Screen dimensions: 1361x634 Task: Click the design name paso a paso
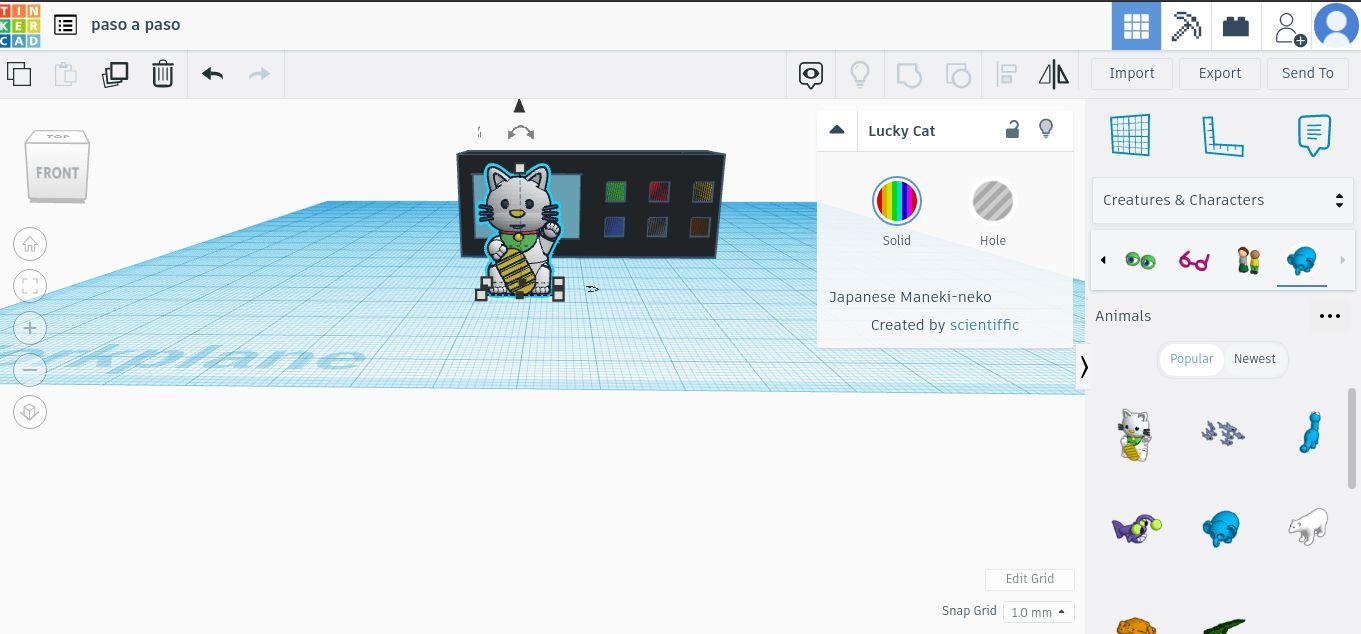[136, 24]
